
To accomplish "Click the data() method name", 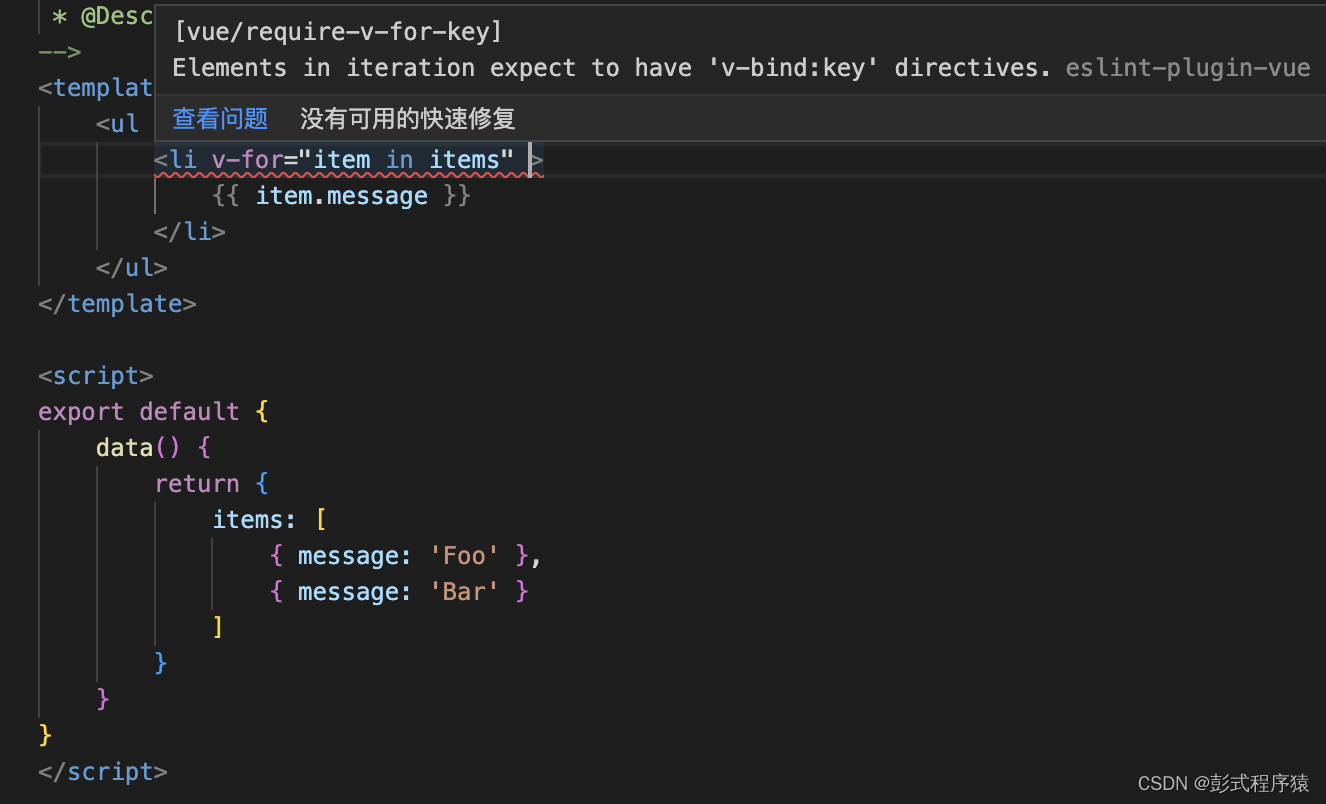I will pyautogui.click(x=124, y=448).
